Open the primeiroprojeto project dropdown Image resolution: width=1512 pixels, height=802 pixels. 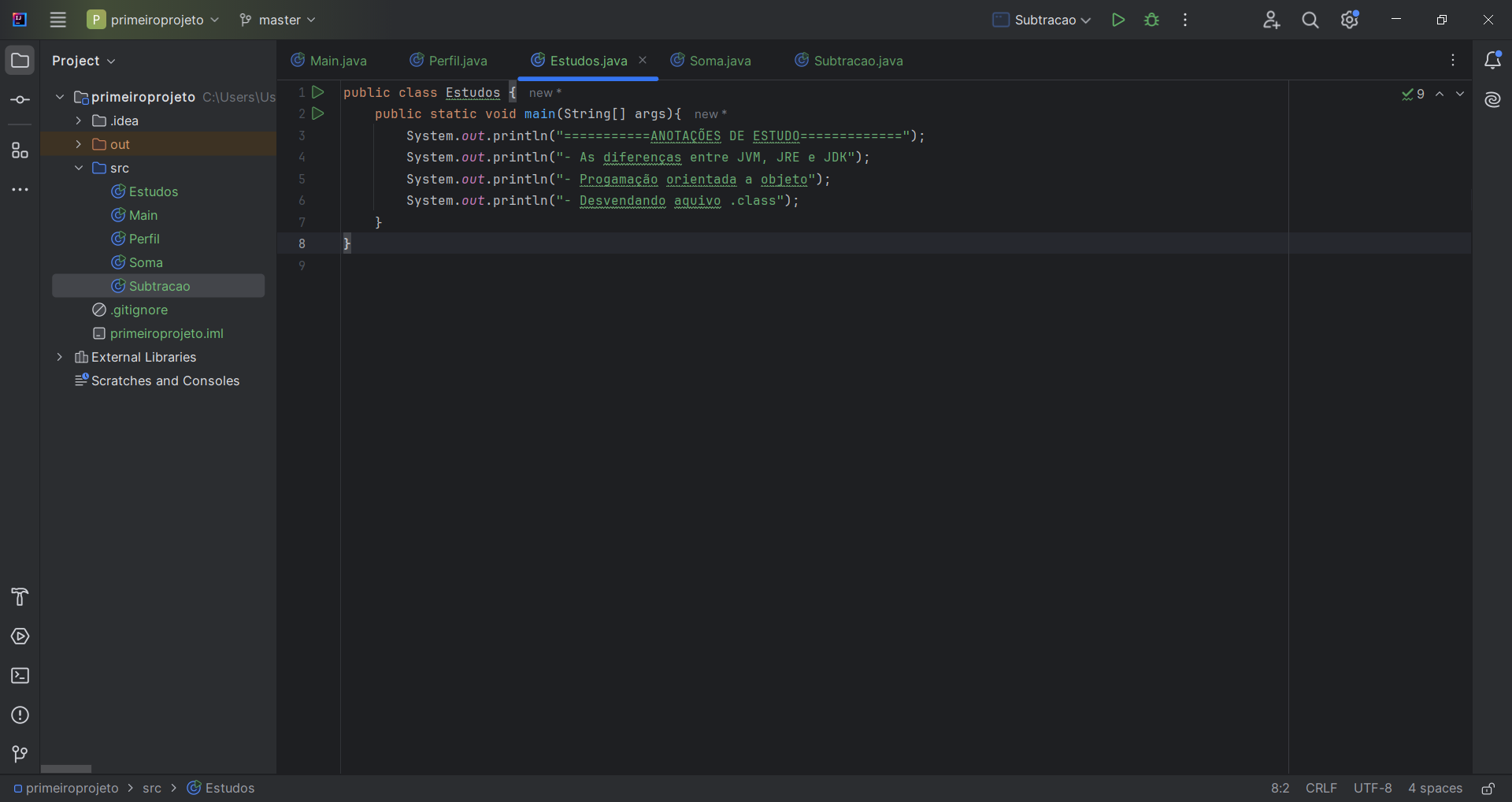click(153, 20)
